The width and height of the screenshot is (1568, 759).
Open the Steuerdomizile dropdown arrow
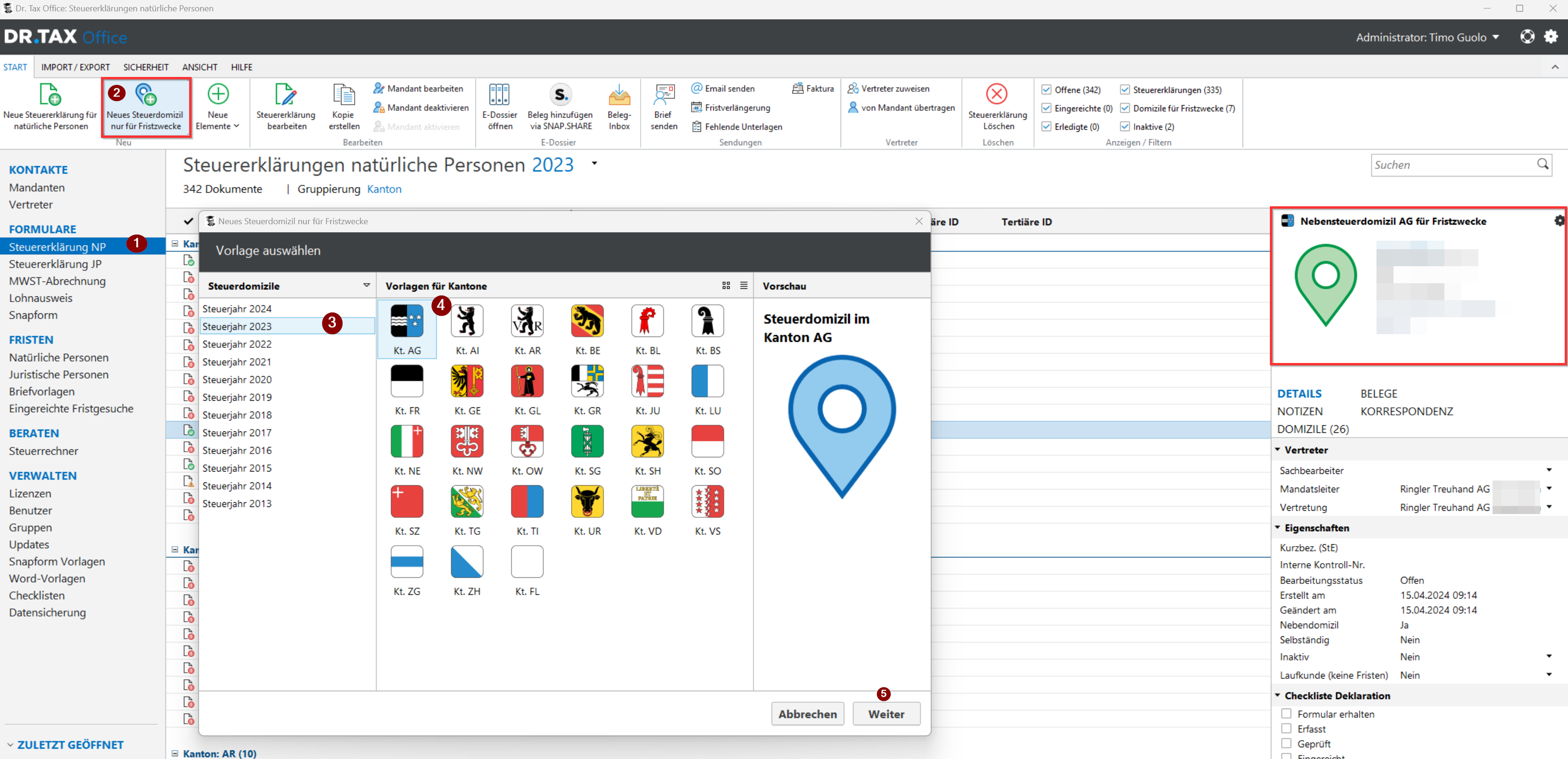[367, 286]
